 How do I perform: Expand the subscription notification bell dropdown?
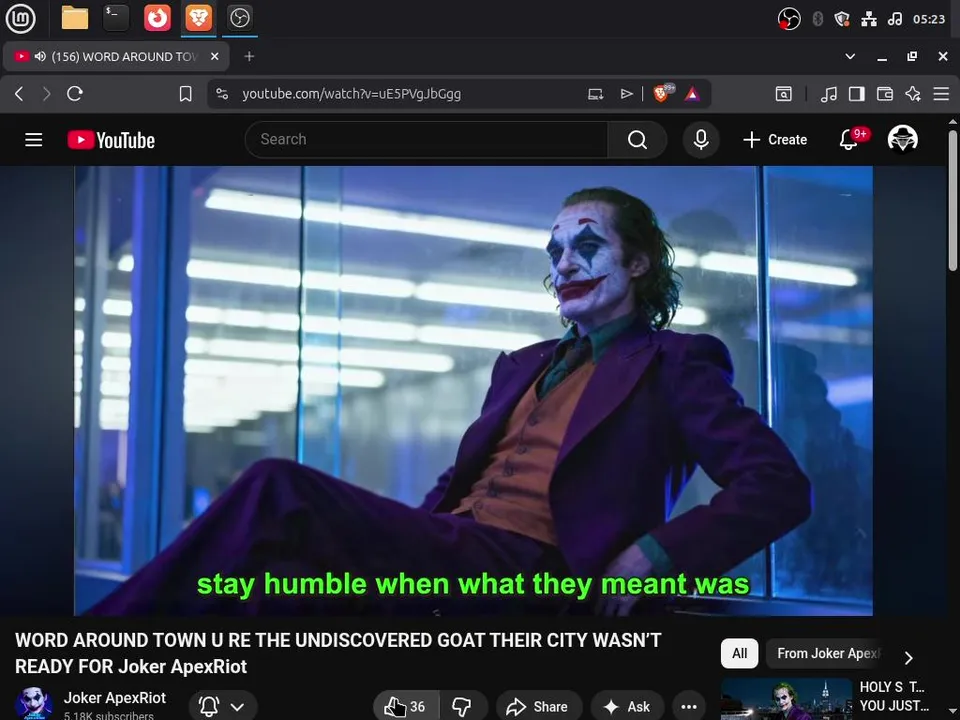[x=222, y=707]
